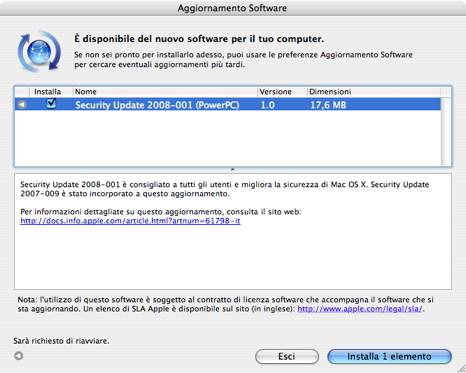Screen dimensions: 466x373
Task: Click the 'Sarà richiesto di riavviare.' text
Action: pos(61,341)
